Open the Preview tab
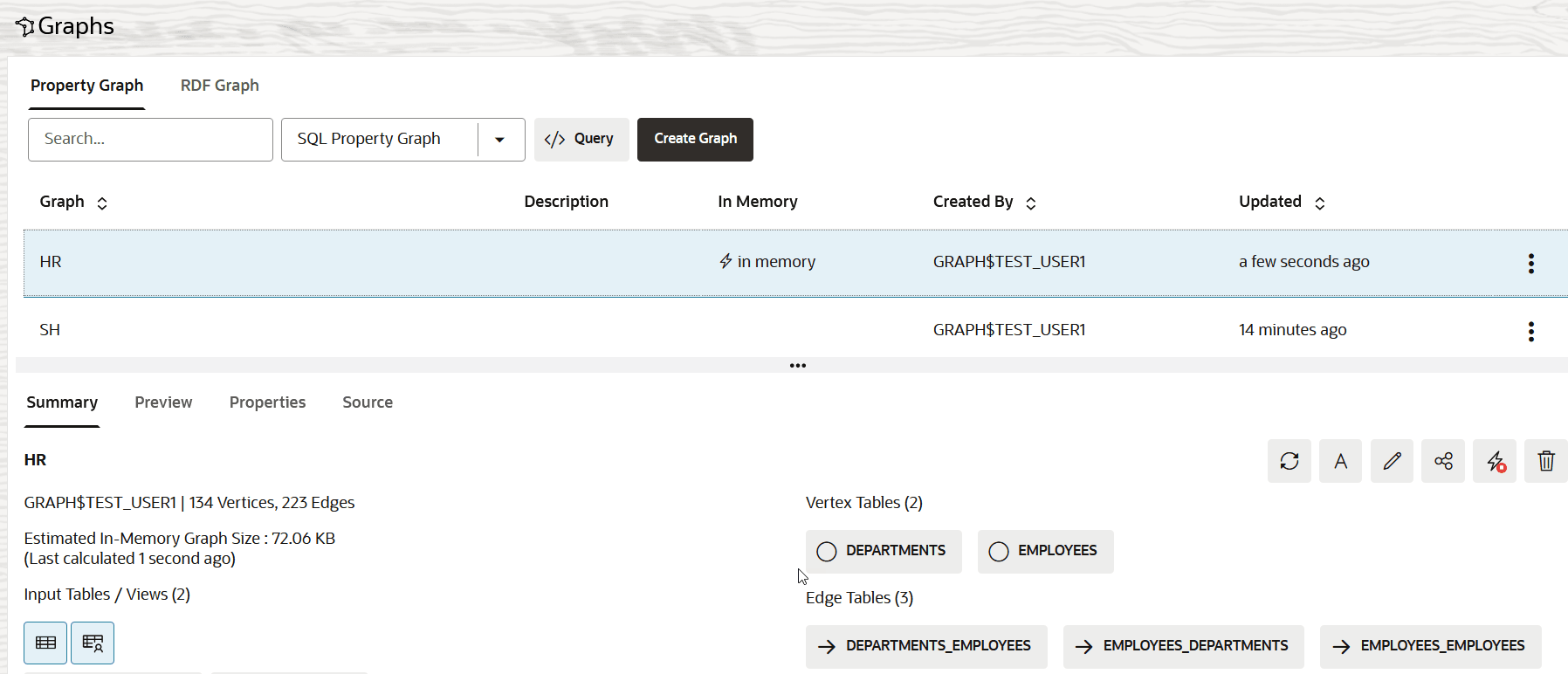Screen dimensions: 1568x674 (x=163, y=402)
